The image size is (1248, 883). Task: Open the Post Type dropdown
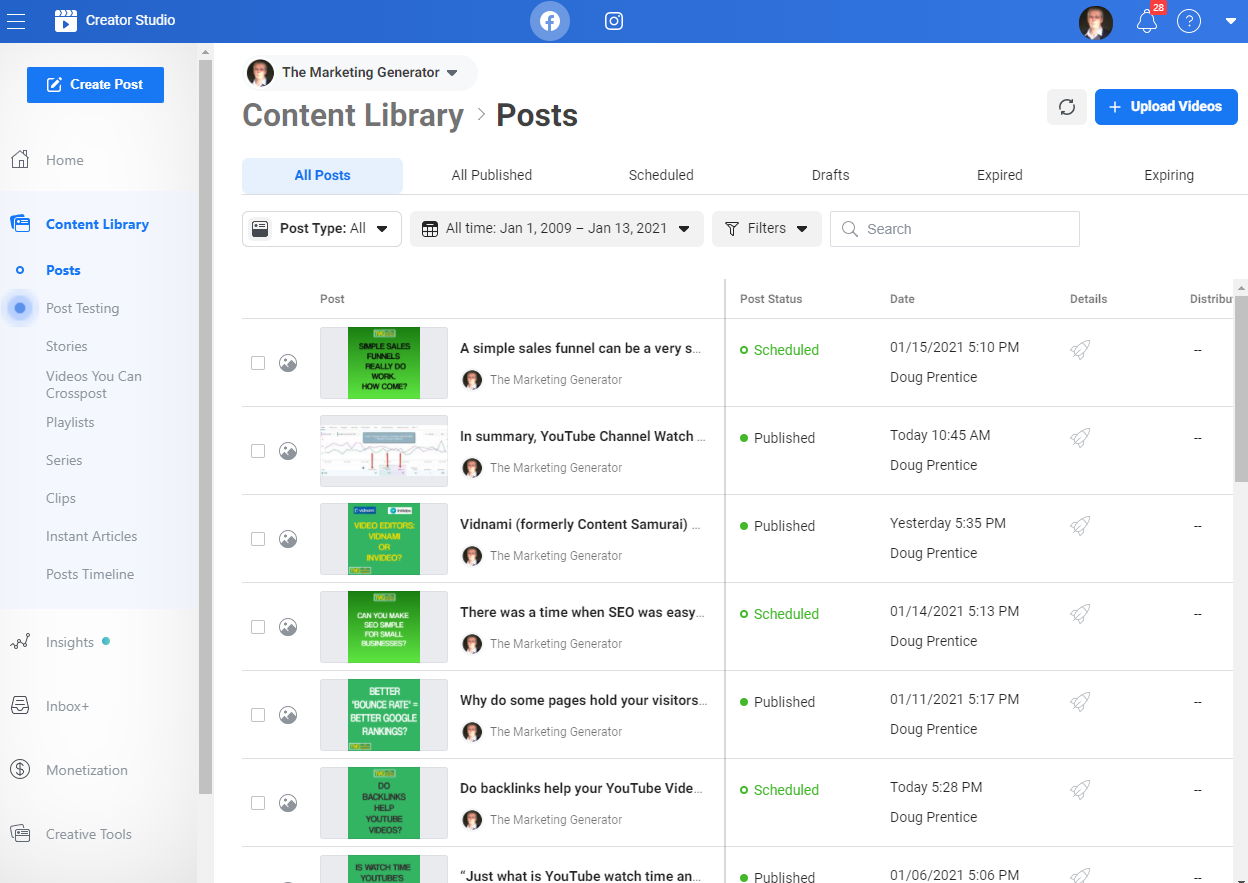pyautogui.click(x=322, y=229)
